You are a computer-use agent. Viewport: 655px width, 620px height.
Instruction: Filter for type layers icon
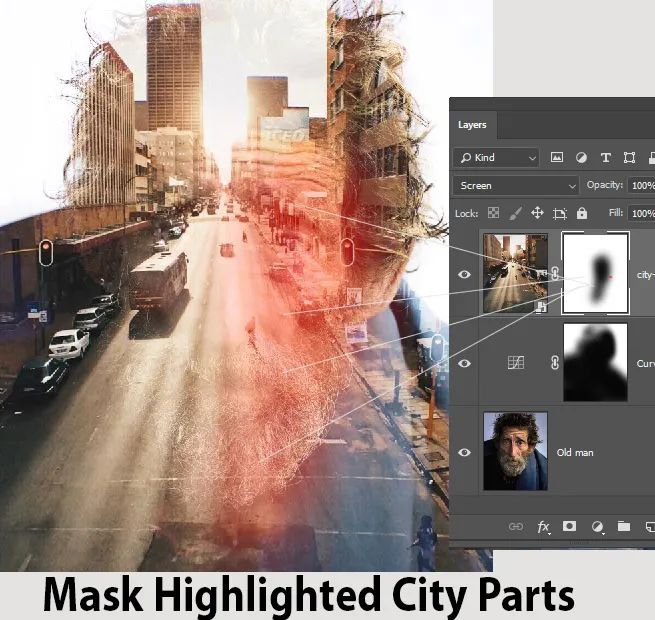[606, 158]
